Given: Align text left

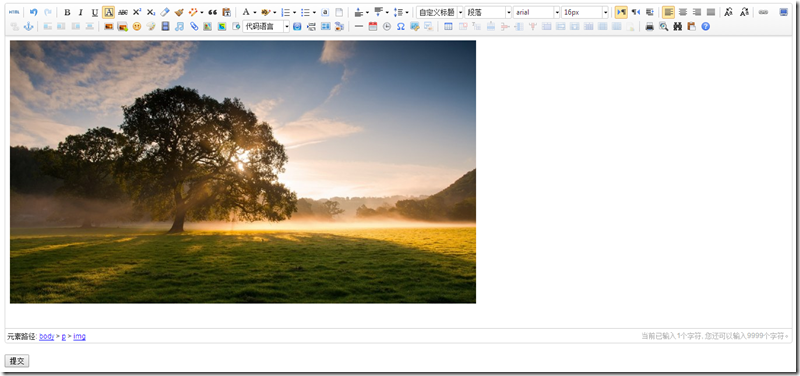Looking at the screenshot, I should coord(668,12).
